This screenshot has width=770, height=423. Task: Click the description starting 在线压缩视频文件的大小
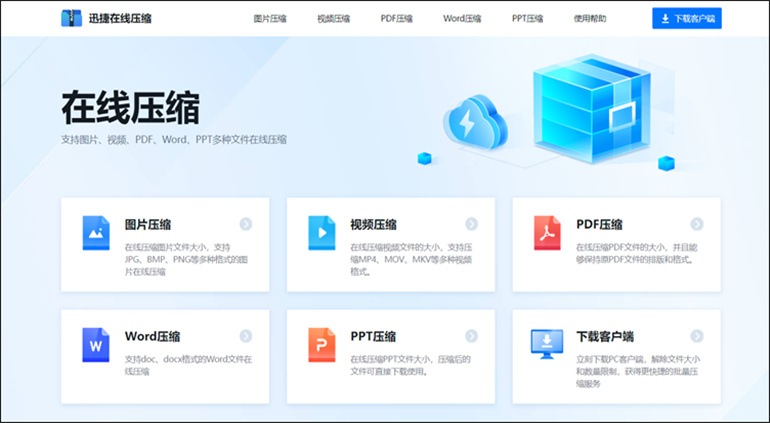tap(411, 259)
